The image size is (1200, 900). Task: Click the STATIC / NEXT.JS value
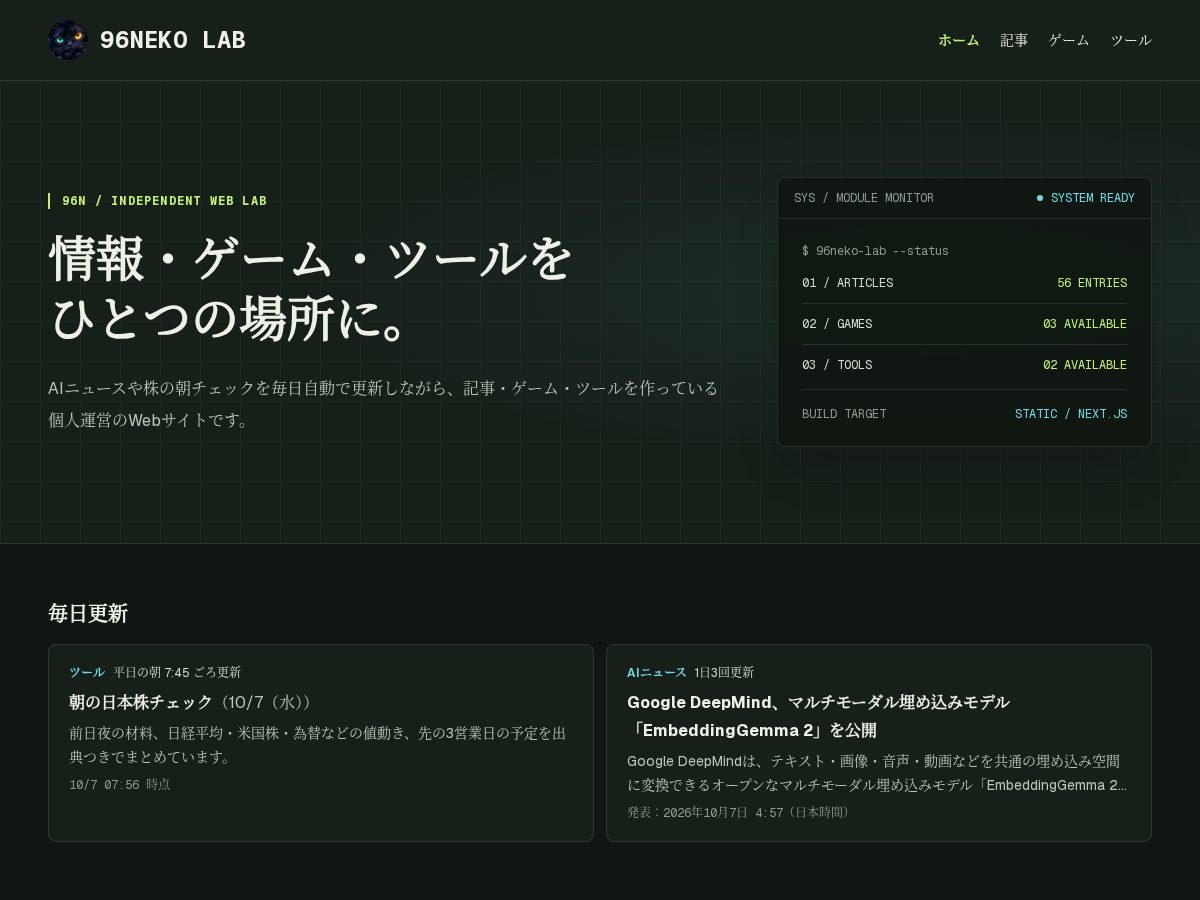(1071, 414)
